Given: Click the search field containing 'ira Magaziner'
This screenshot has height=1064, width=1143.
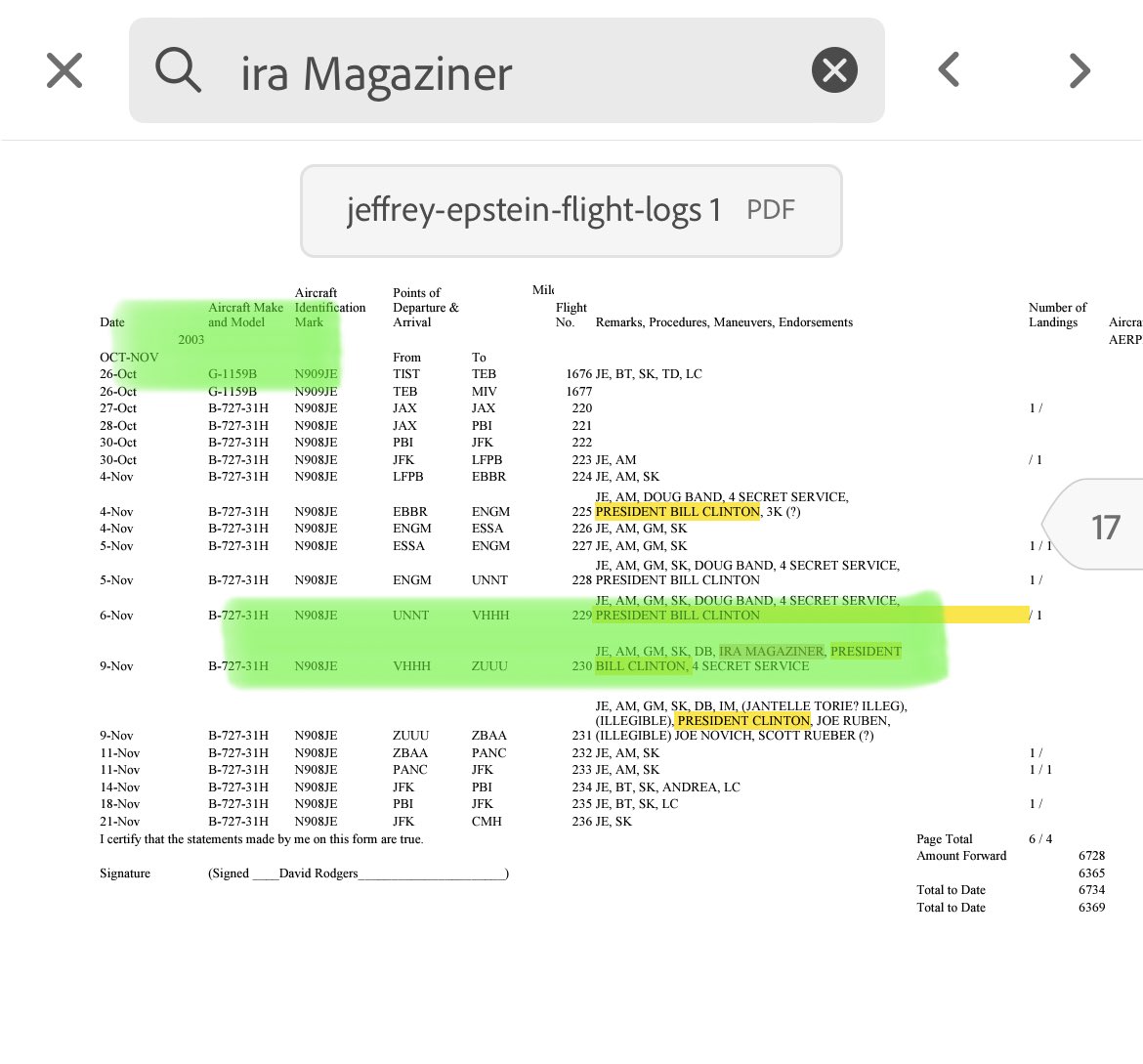Looking at the screenshot, I should 507,70.
